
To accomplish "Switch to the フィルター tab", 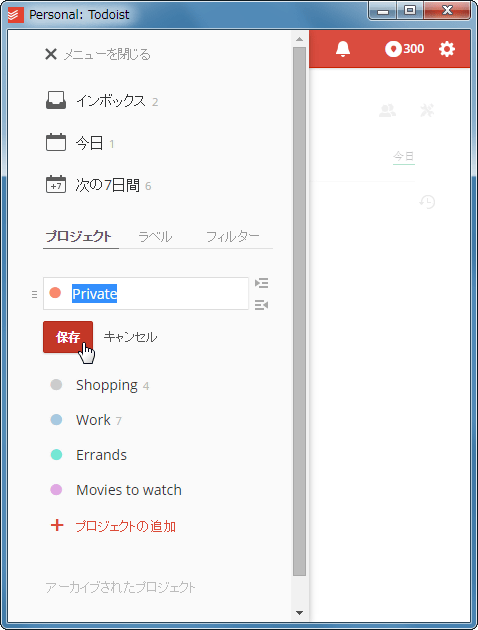I will 233,237.
